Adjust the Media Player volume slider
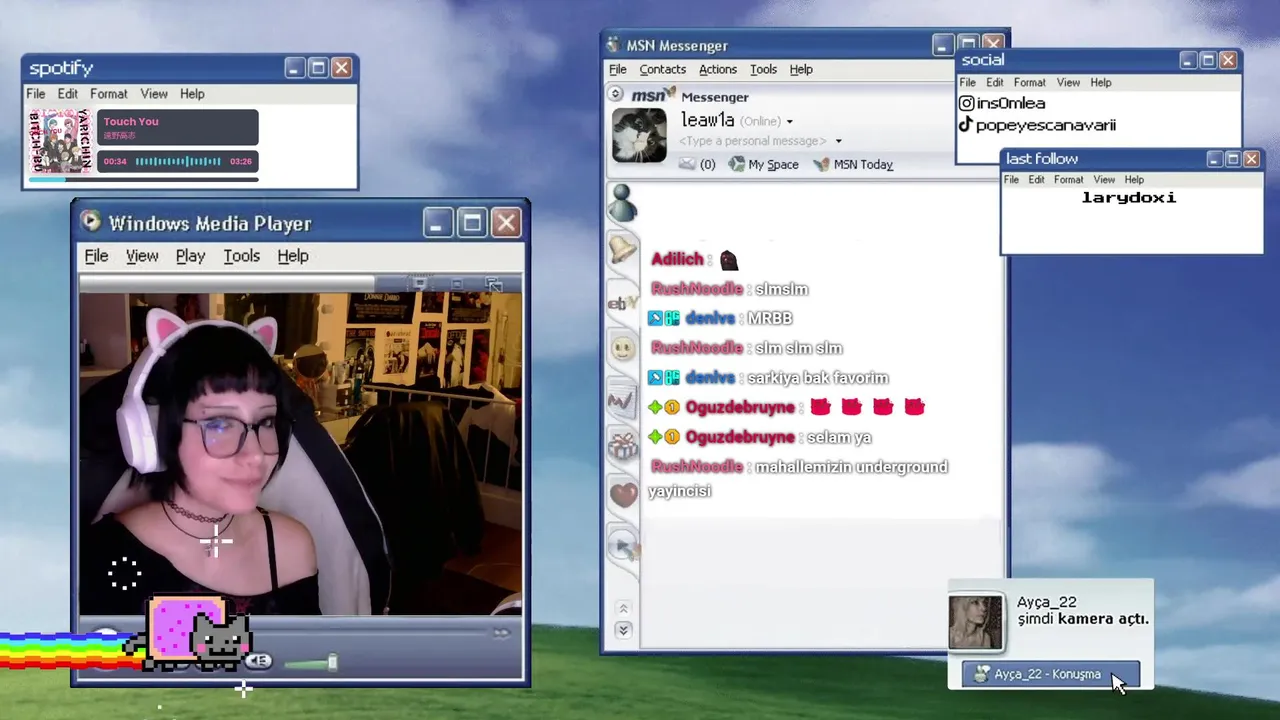The height and width of the screenshot is (720, 1280). (x=310, y=662)
